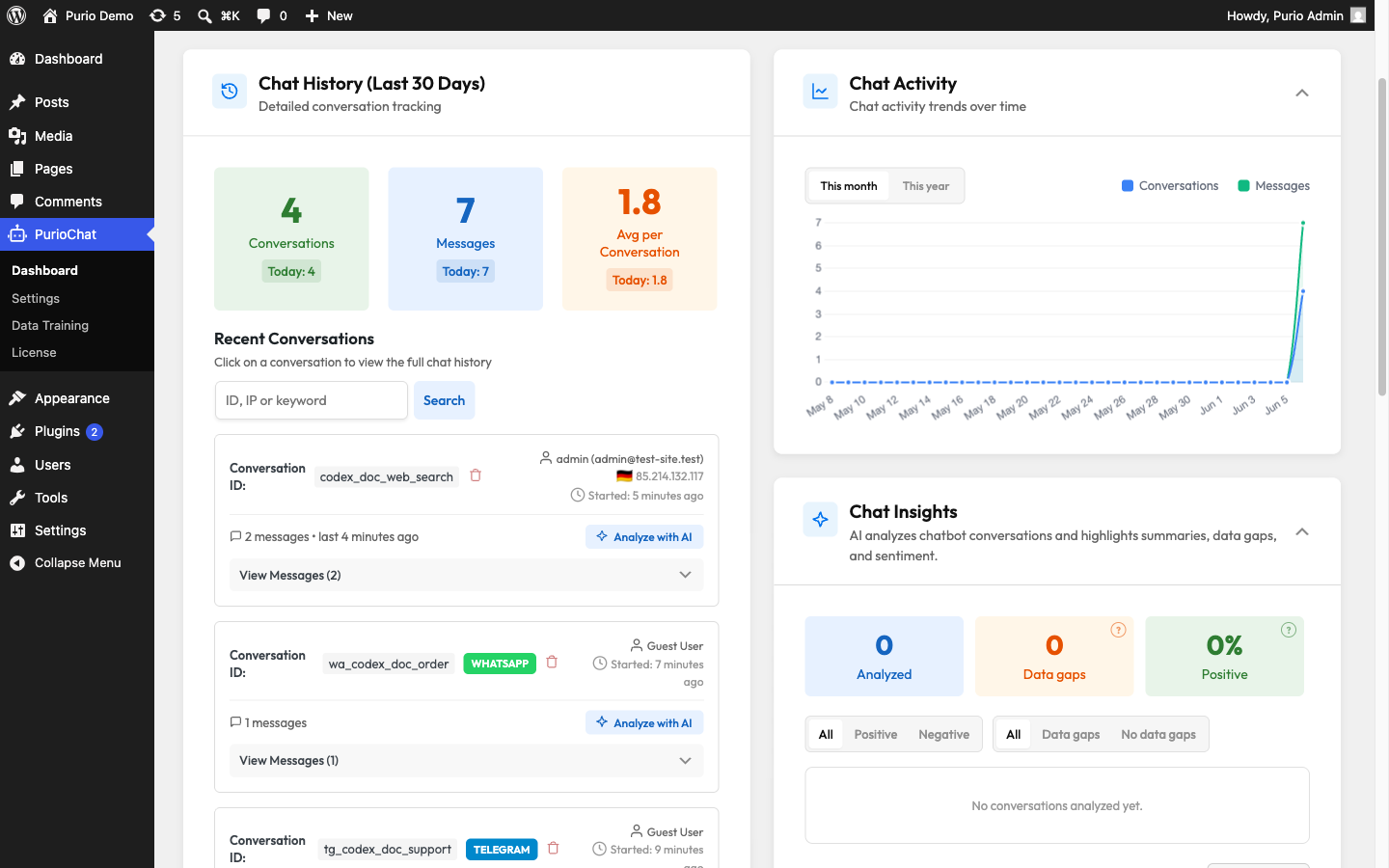Click the Chat Activity chart icon
This screenshot has height=868, width=1389.
click(820, 92)
